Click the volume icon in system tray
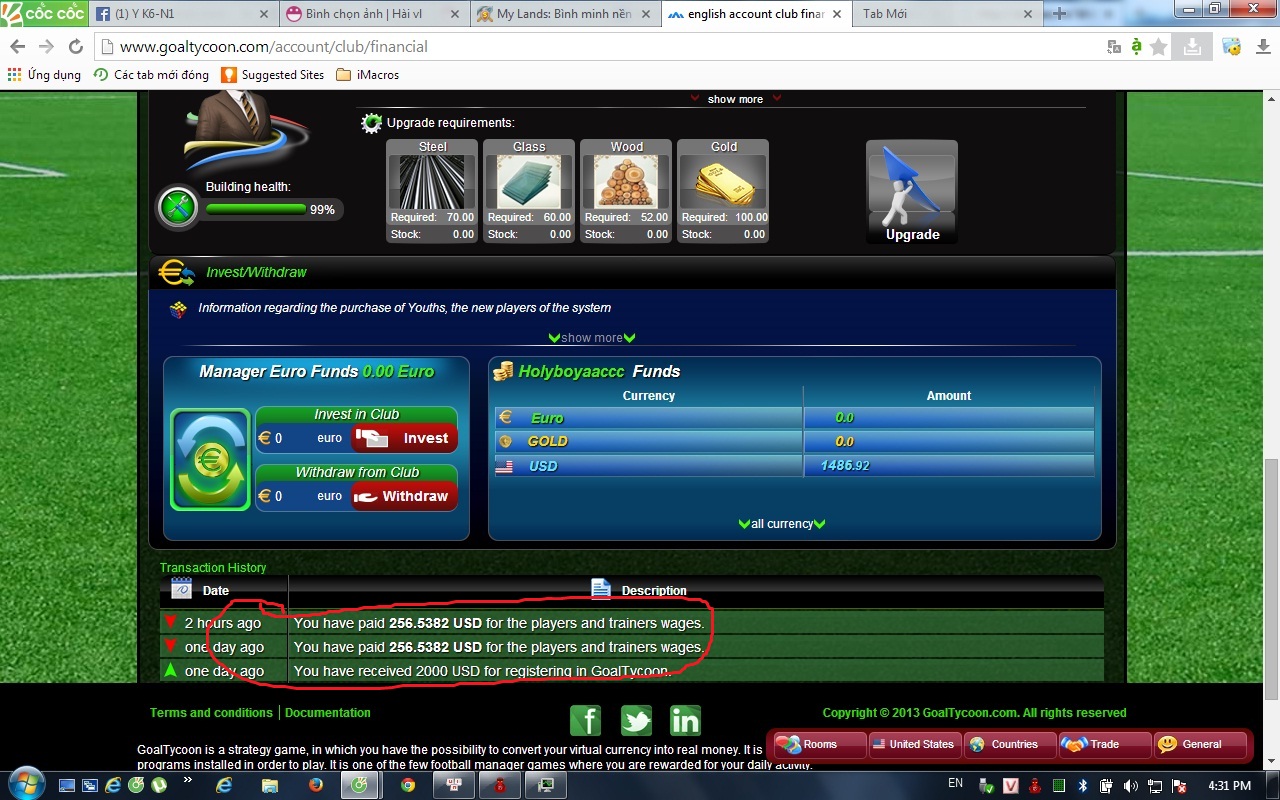 click(x=1130, y=785)
